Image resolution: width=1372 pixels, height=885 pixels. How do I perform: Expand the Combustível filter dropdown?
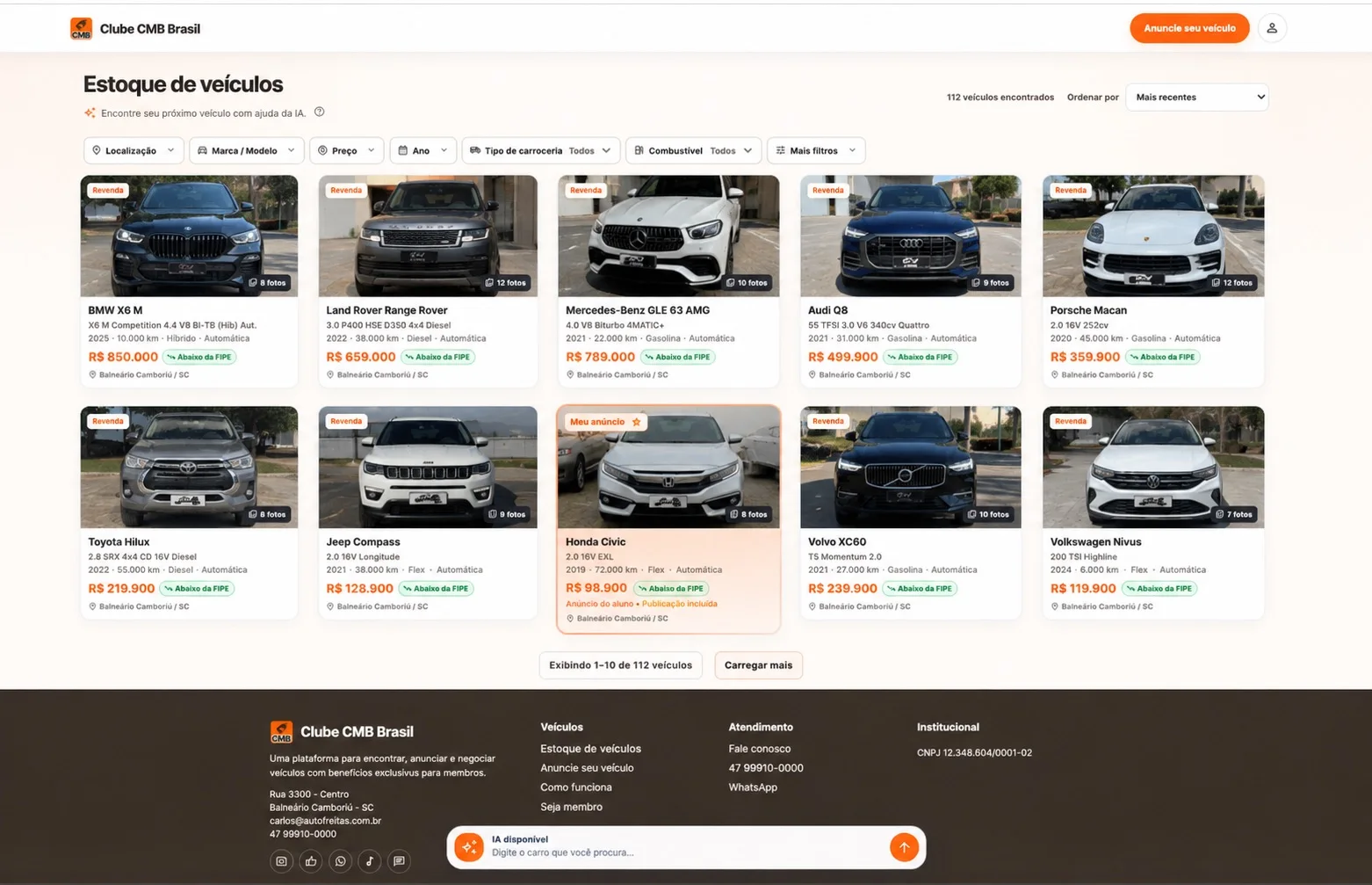pos(694,150)
